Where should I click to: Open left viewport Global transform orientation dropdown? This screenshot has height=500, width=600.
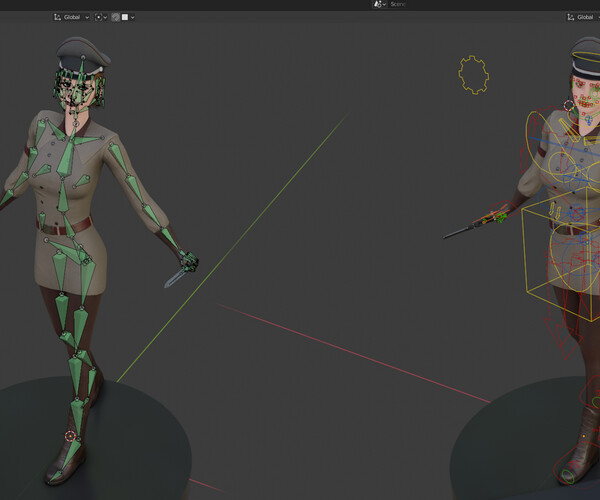pyautogui.click(x=71, y=17)
